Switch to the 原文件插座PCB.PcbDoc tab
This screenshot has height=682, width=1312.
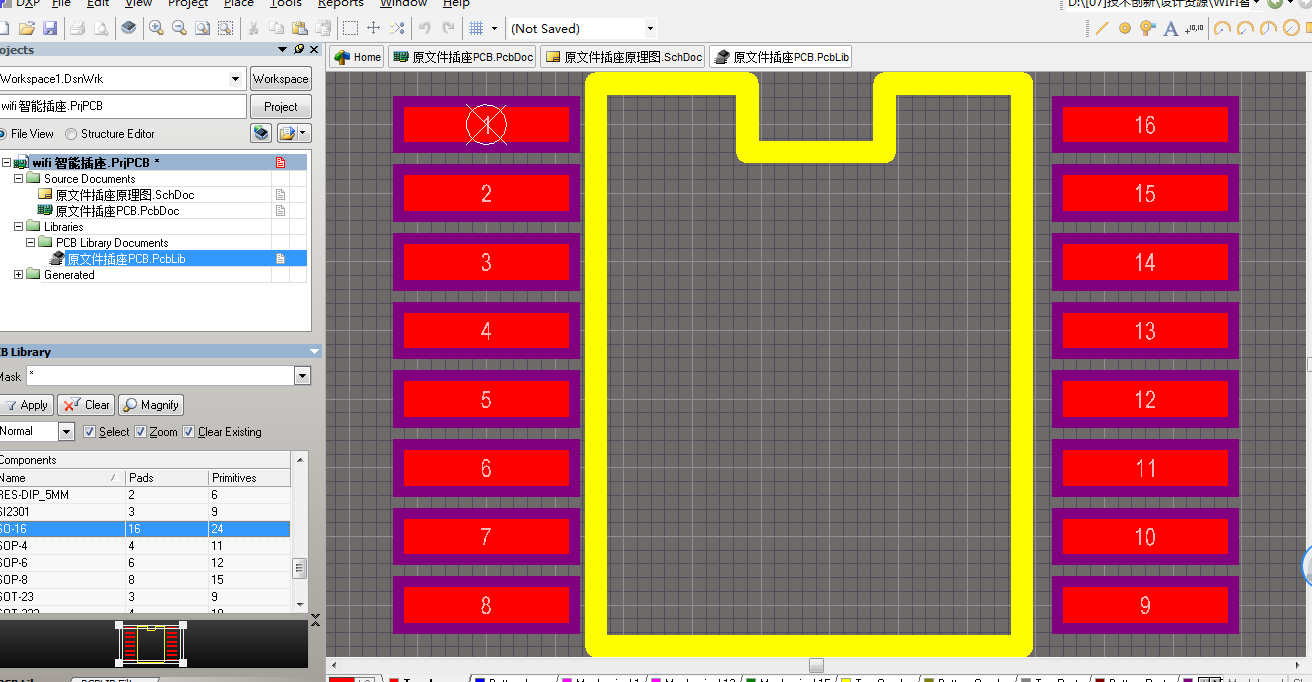coord(463,57)
